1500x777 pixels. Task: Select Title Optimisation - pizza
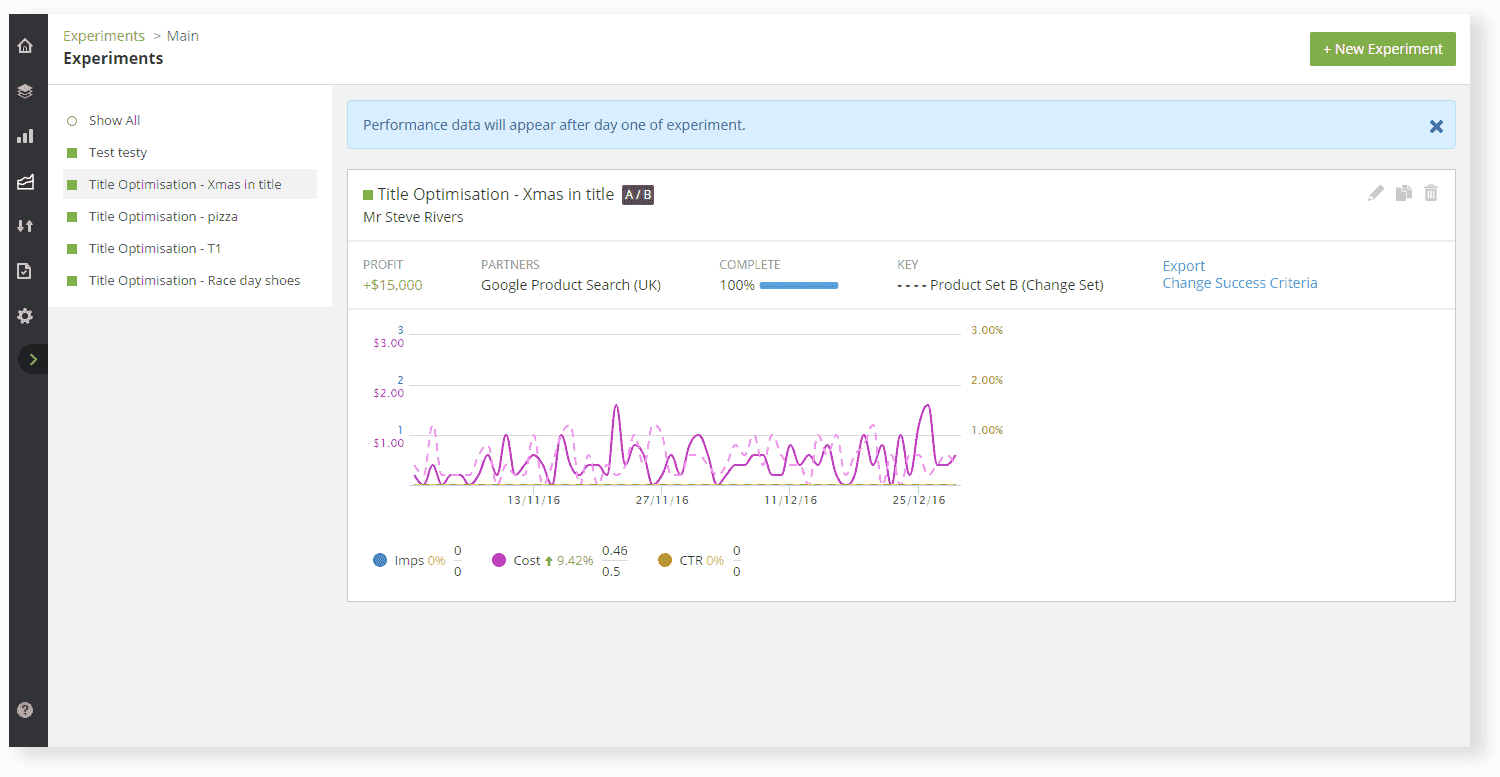coord(163,217)
